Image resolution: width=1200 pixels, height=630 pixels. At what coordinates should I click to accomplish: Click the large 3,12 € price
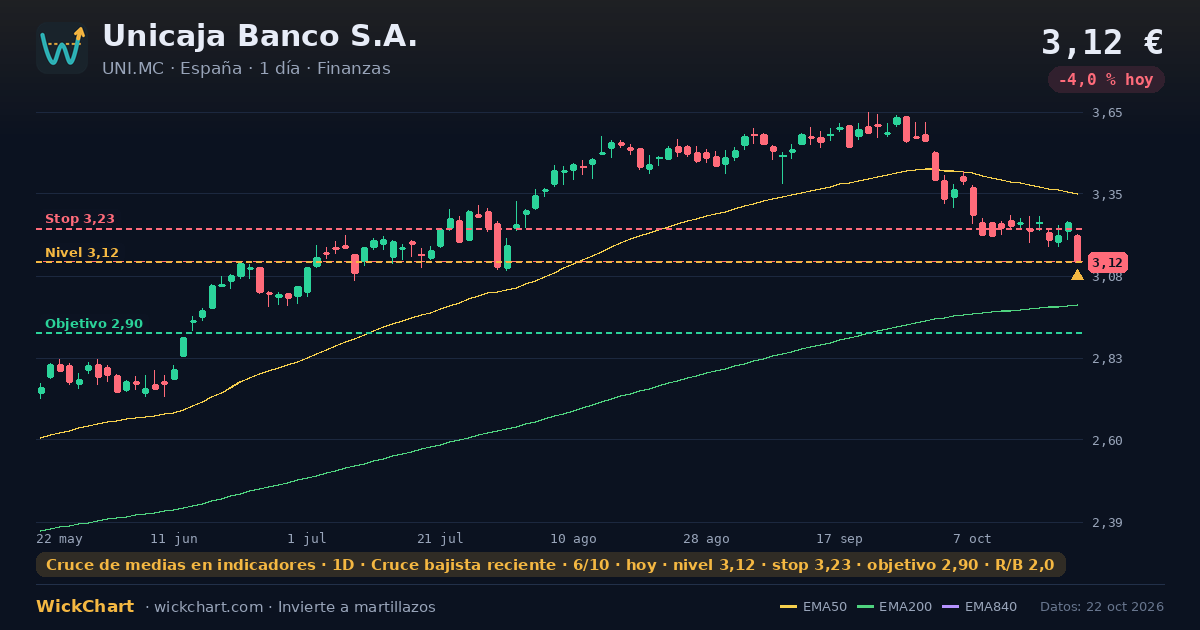click(x=1102, y=43)
